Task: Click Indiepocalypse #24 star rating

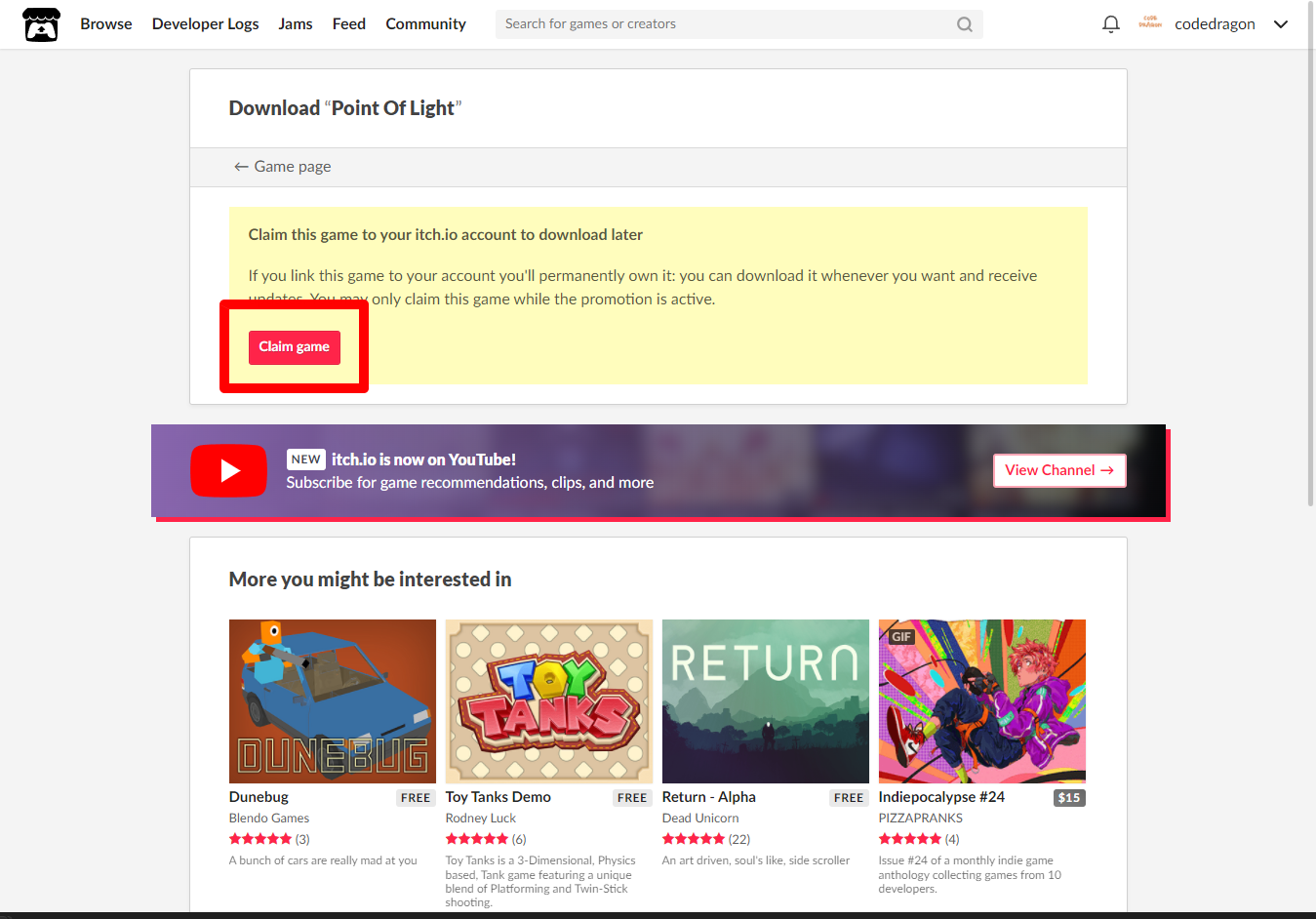Action: point(910,839)
